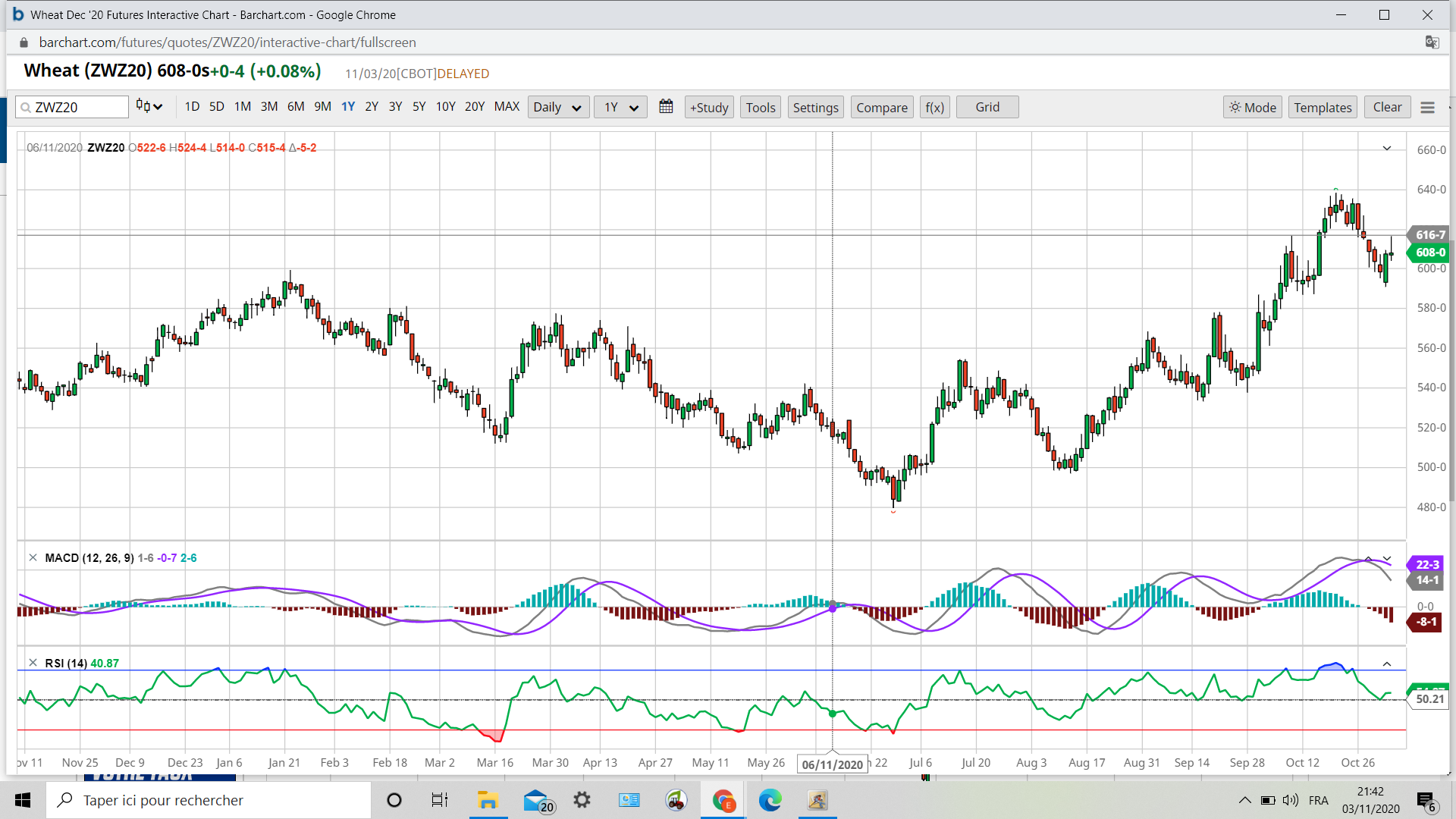
Task: Remove the RSI study with X
Action: [33, 663]
